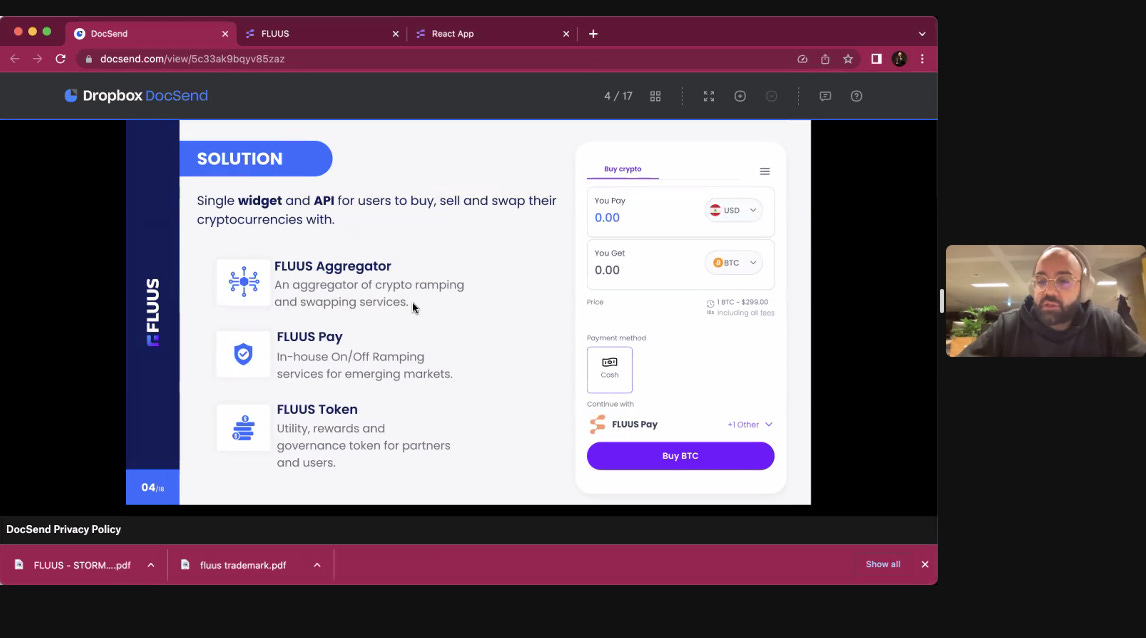
Task: Click the SOLUTION heading badge
Action: pos(256,159)
